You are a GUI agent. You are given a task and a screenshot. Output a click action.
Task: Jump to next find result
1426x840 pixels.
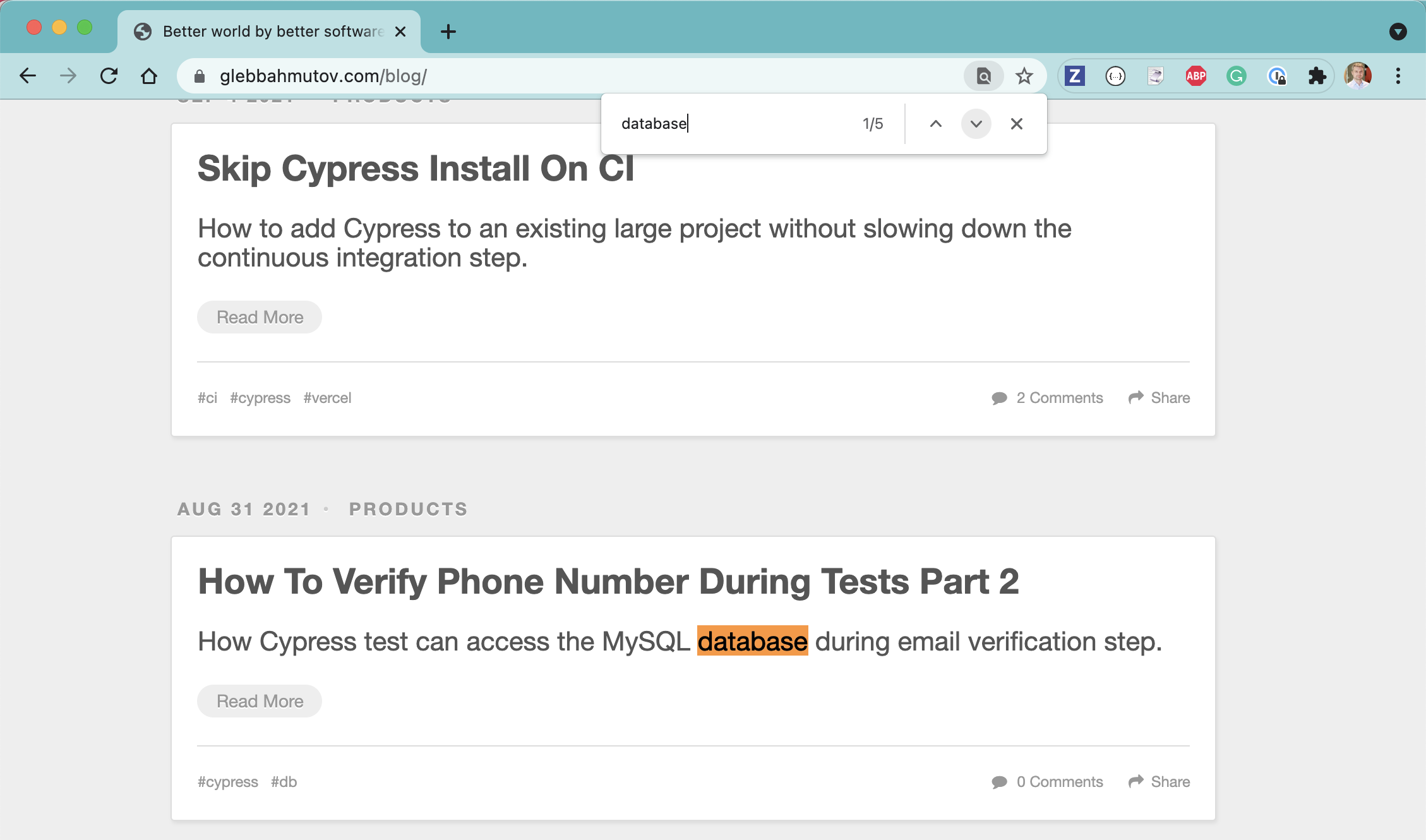[x=976, y=124]
